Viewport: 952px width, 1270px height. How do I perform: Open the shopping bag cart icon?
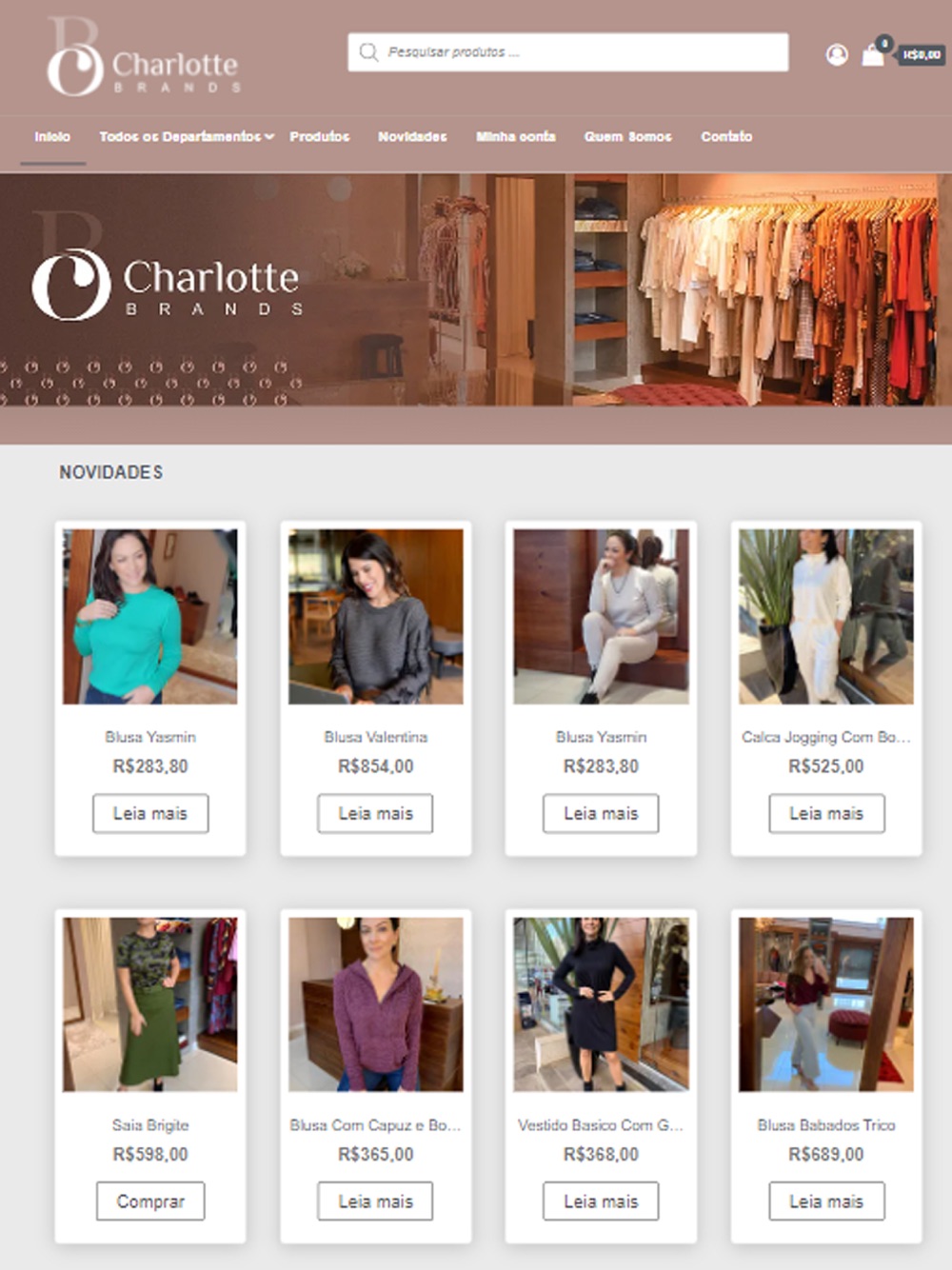coord(872,55)
